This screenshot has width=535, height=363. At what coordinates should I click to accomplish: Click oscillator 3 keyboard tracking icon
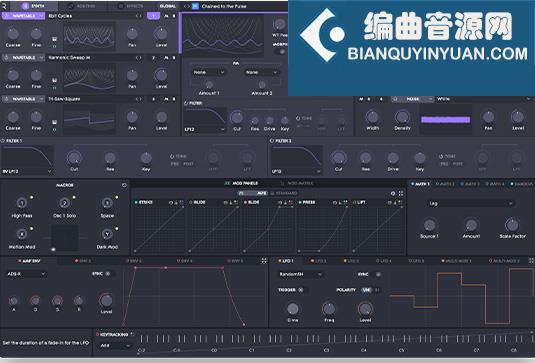point(54,122)
